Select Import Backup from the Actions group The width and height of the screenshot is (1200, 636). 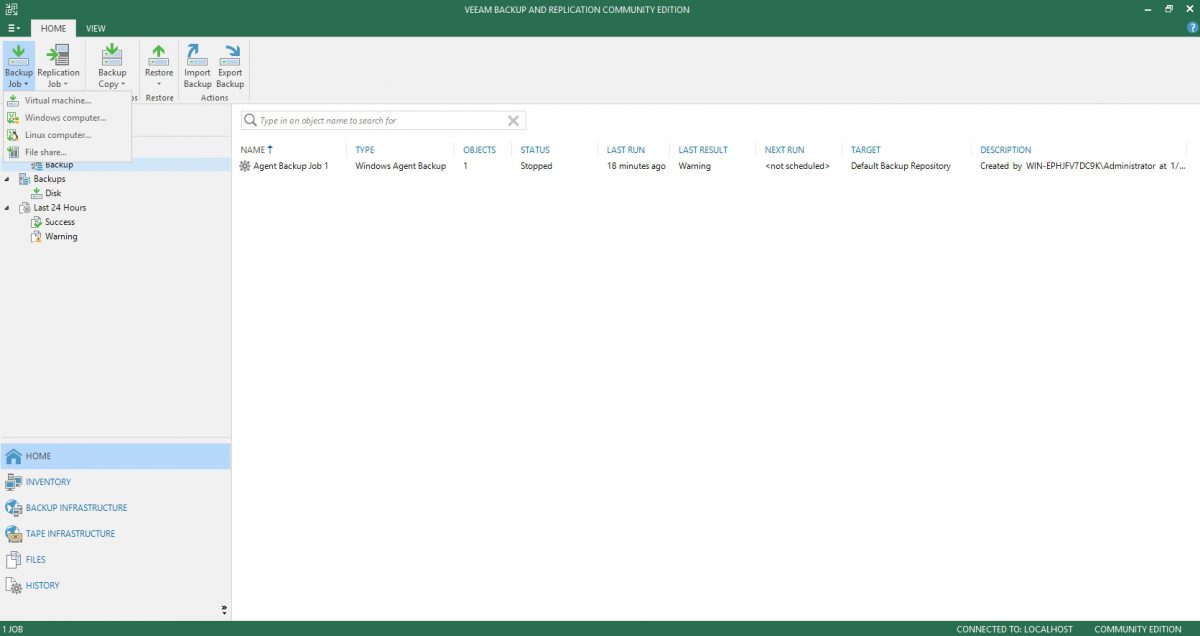coord(197,63)
